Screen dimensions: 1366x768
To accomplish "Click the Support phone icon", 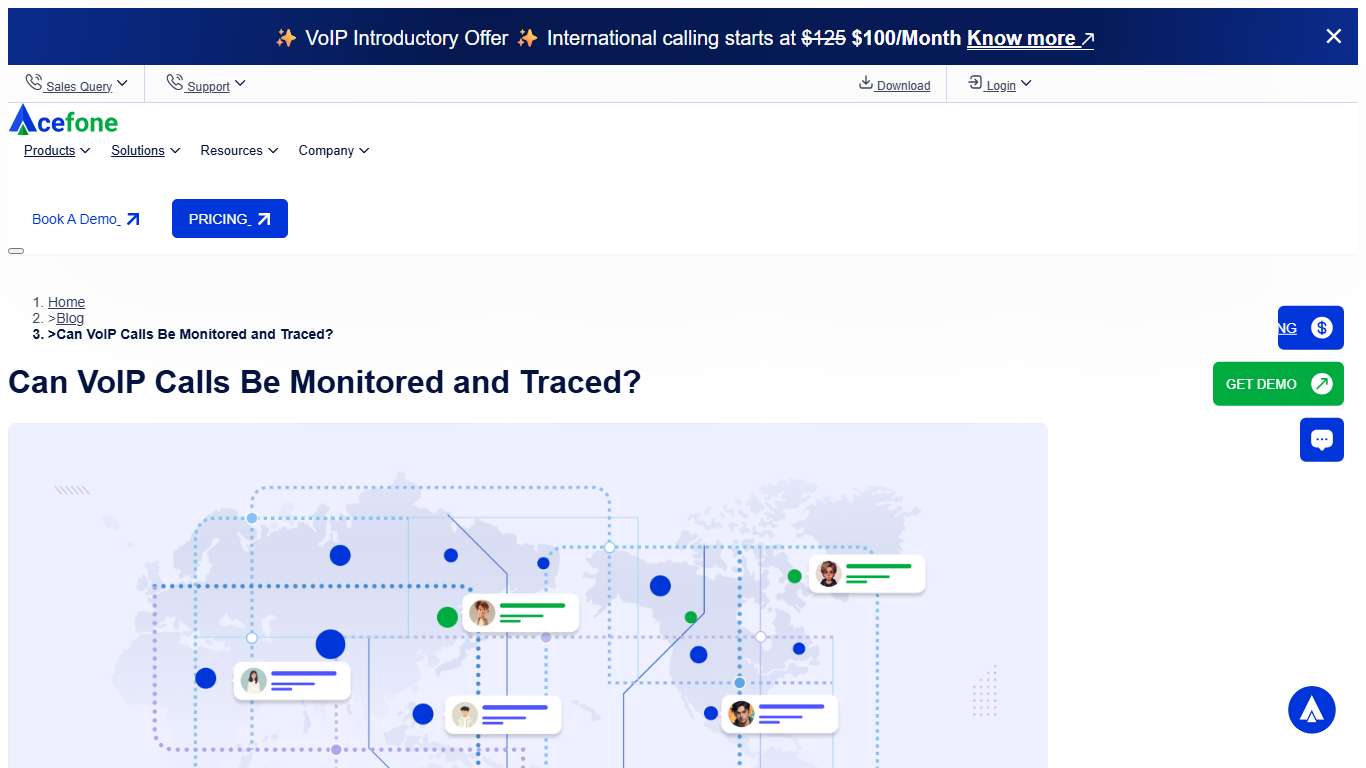I will (176, 82).
